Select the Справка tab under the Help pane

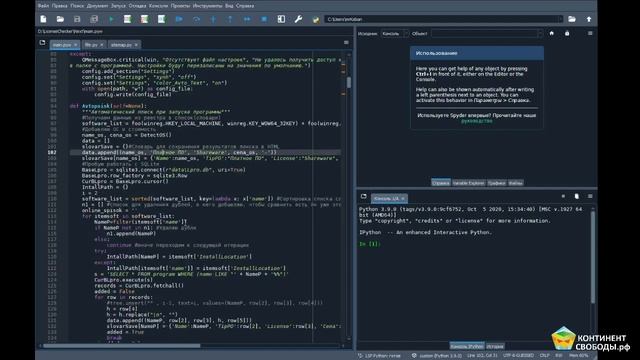tap(441, 183)
